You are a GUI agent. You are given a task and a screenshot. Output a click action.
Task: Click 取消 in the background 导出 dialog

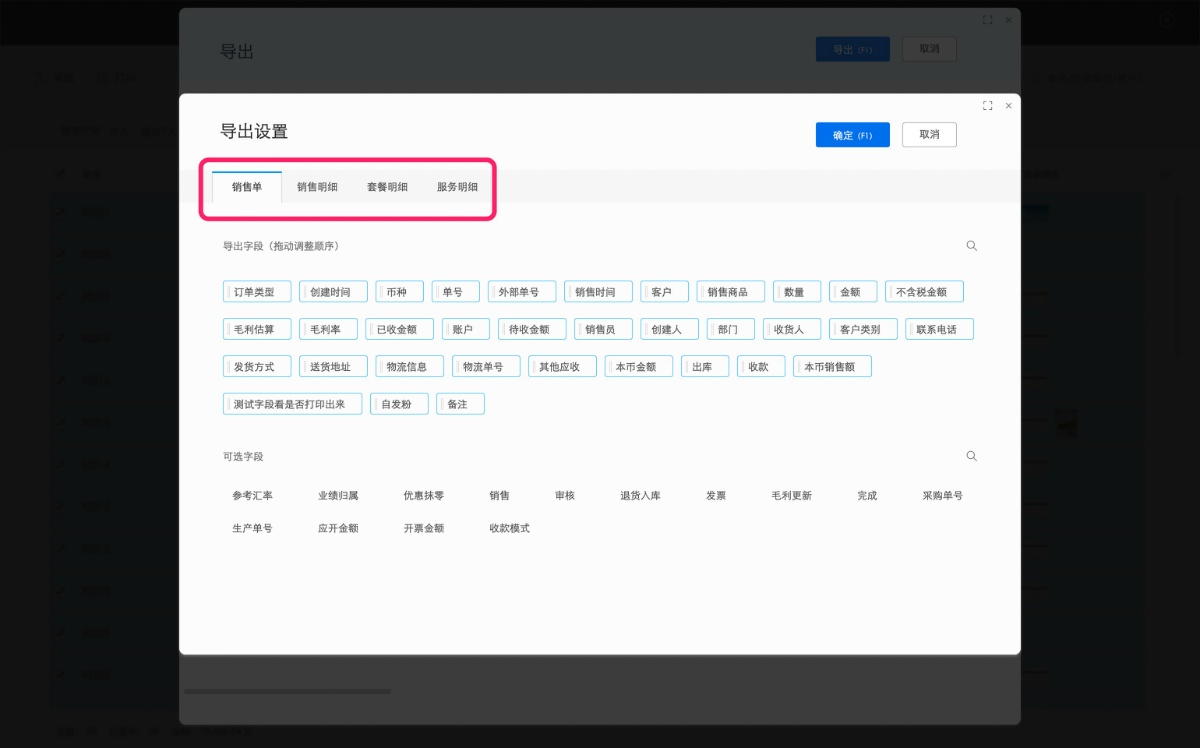929,49
